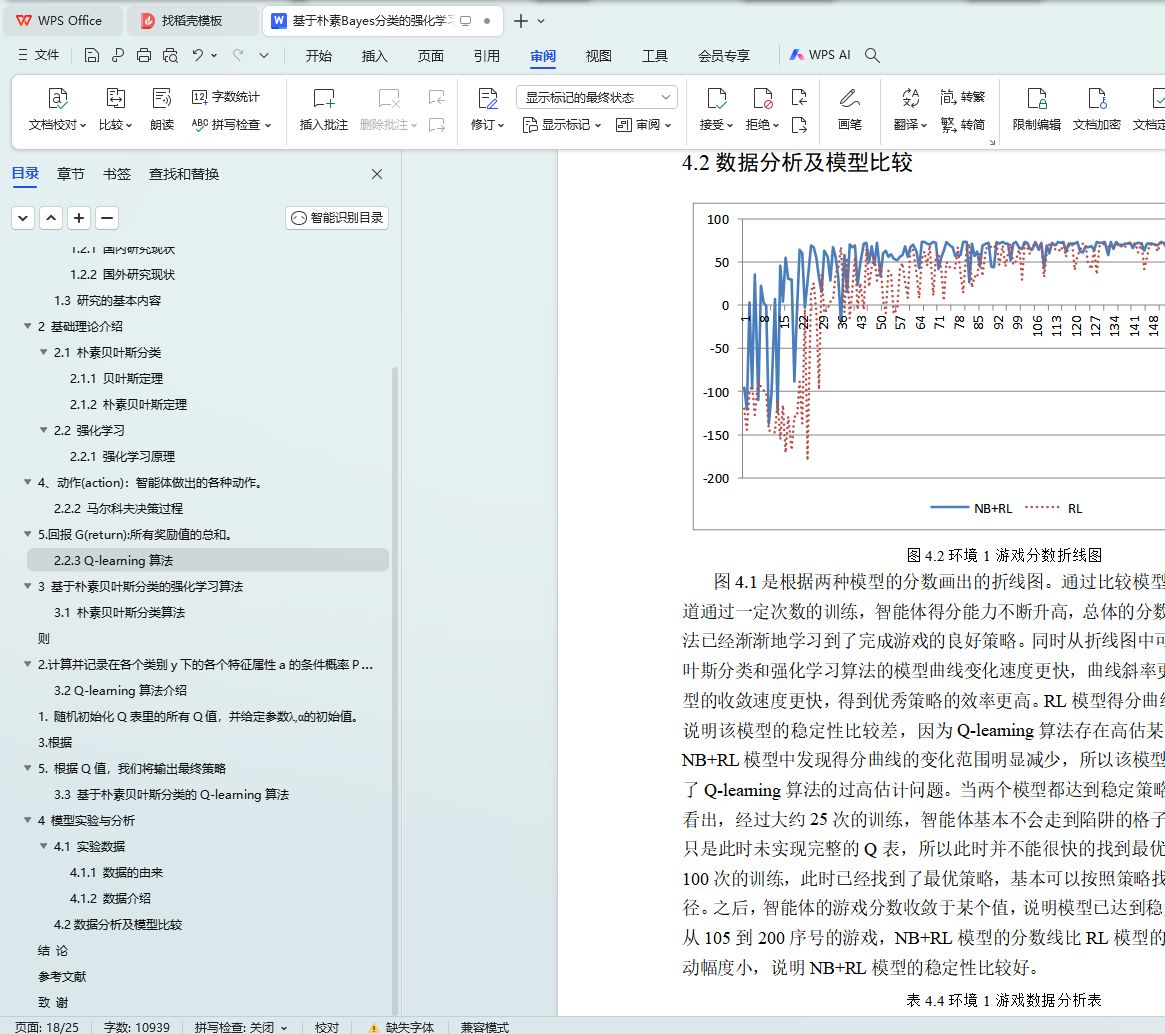Convert text with 转繁 button

point(962,97)
